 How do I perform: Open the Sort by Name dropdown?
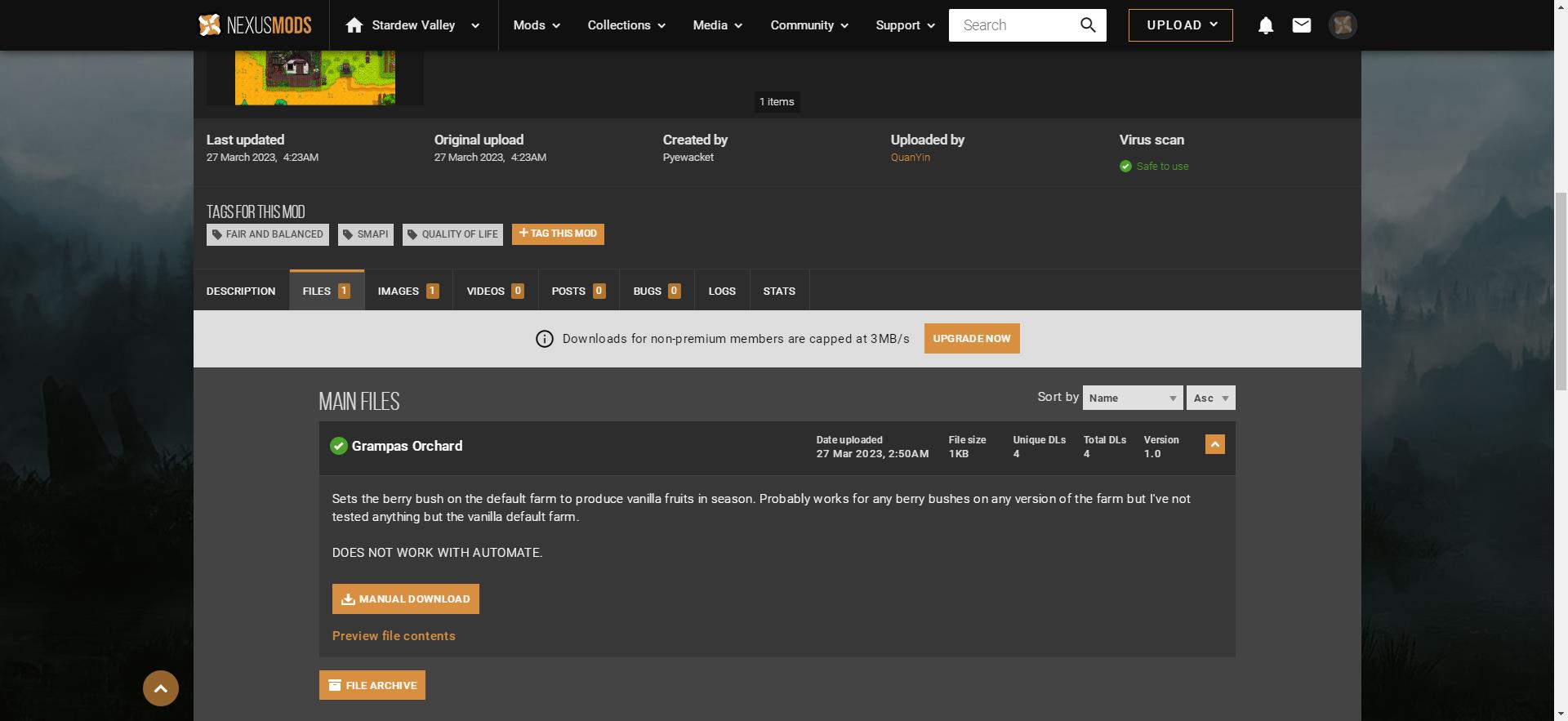(1133, 398)
